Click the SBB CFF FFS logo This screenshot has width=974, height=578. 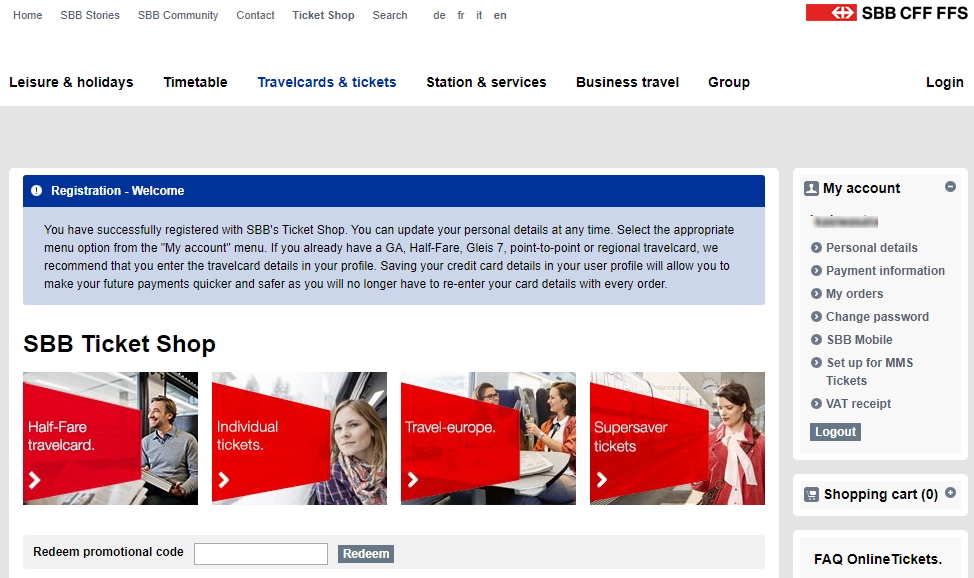click(x=886, y=12)
